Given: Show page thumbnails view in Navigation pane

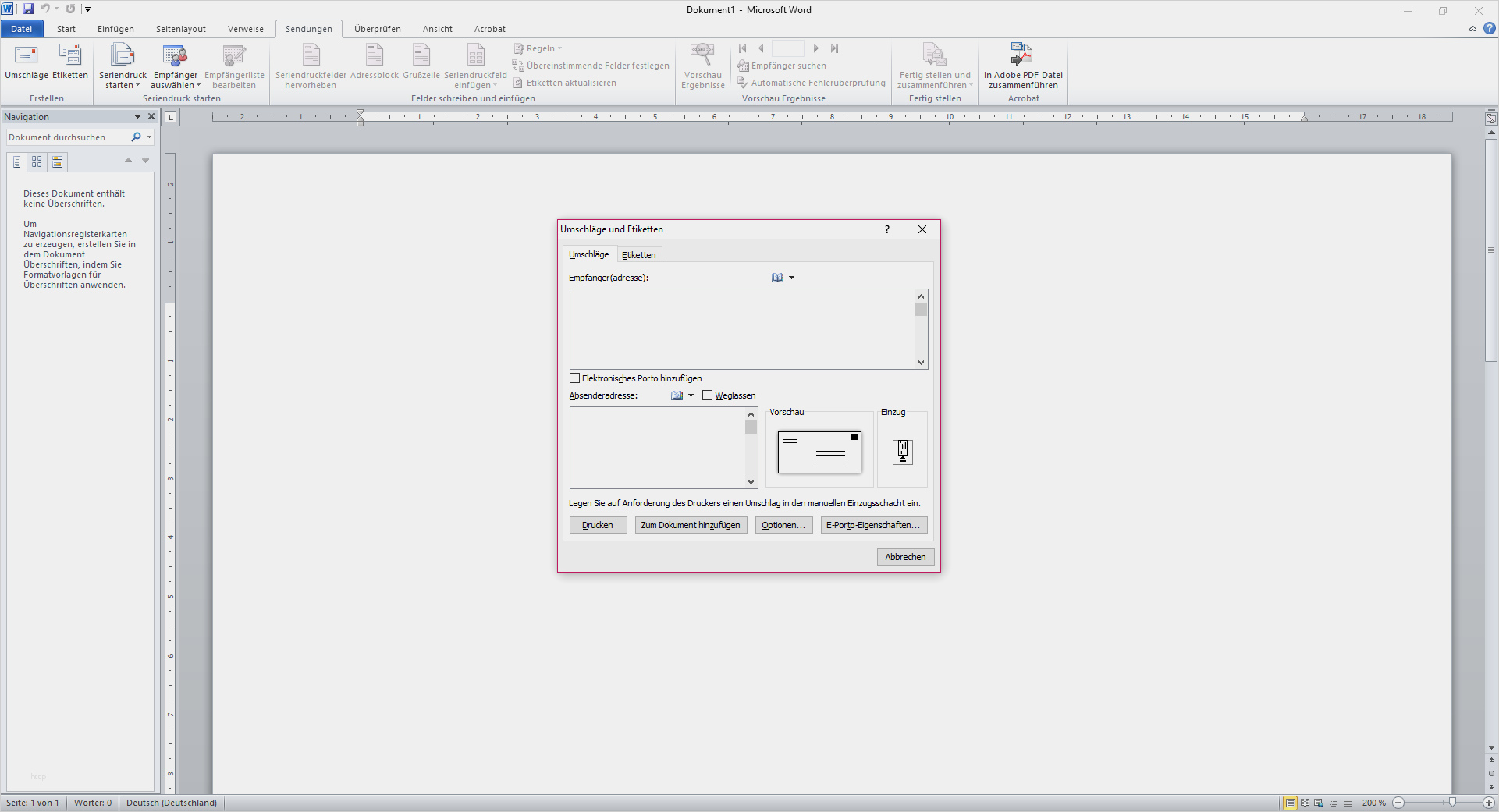Looking at the screenshot, I should [37, 161].
